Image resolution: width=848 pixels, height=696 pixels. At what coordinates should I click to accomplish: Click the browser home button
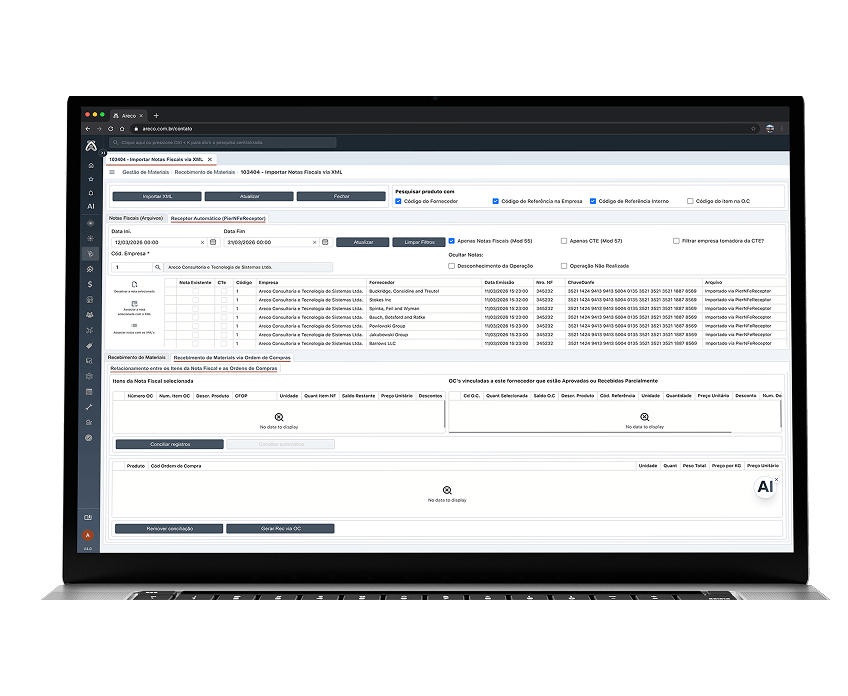pyautogui.click(x=122, y=129)
